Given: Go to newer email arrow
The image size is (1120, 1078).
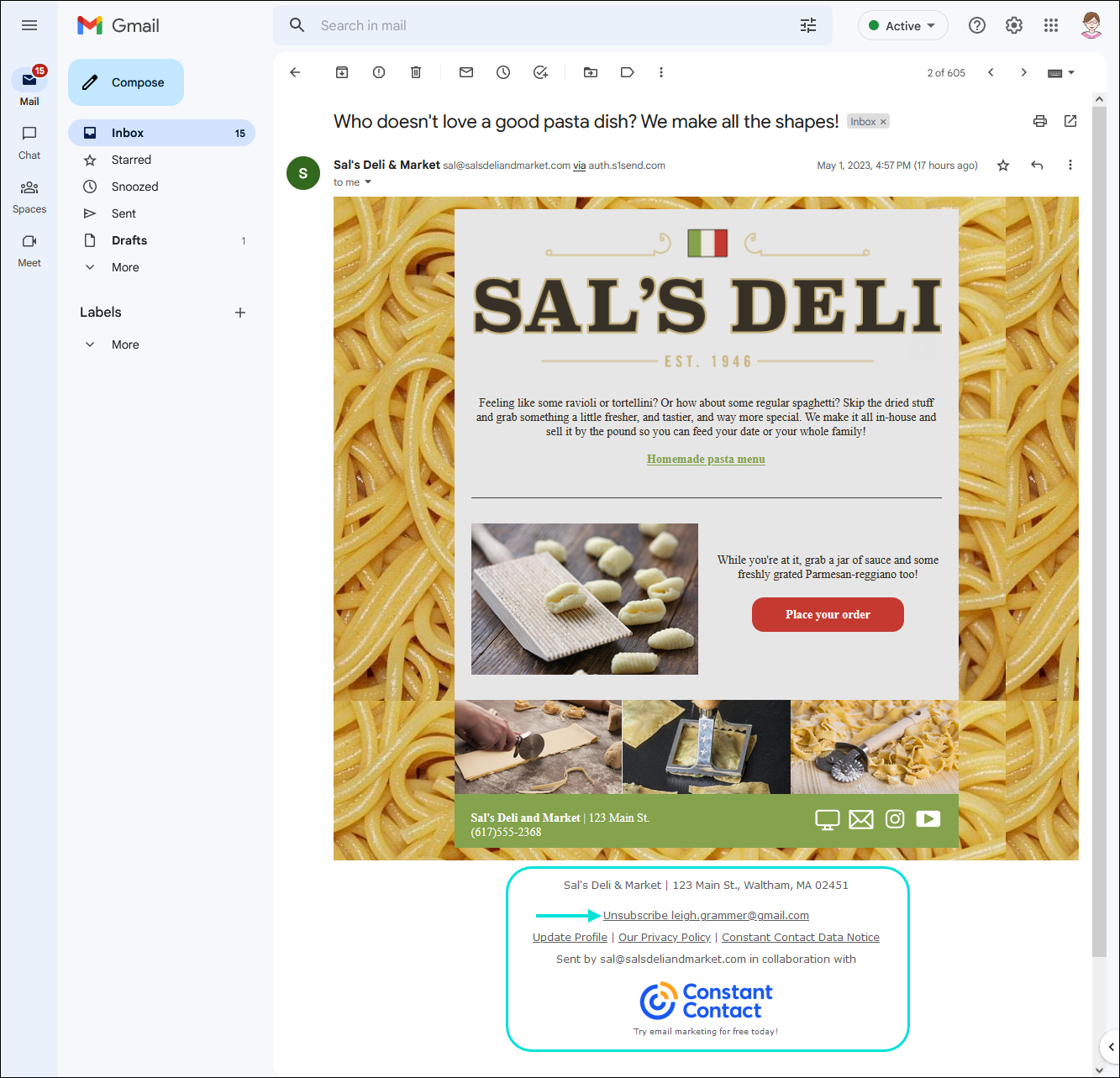Looking at the screenshot, I should 991,72.
